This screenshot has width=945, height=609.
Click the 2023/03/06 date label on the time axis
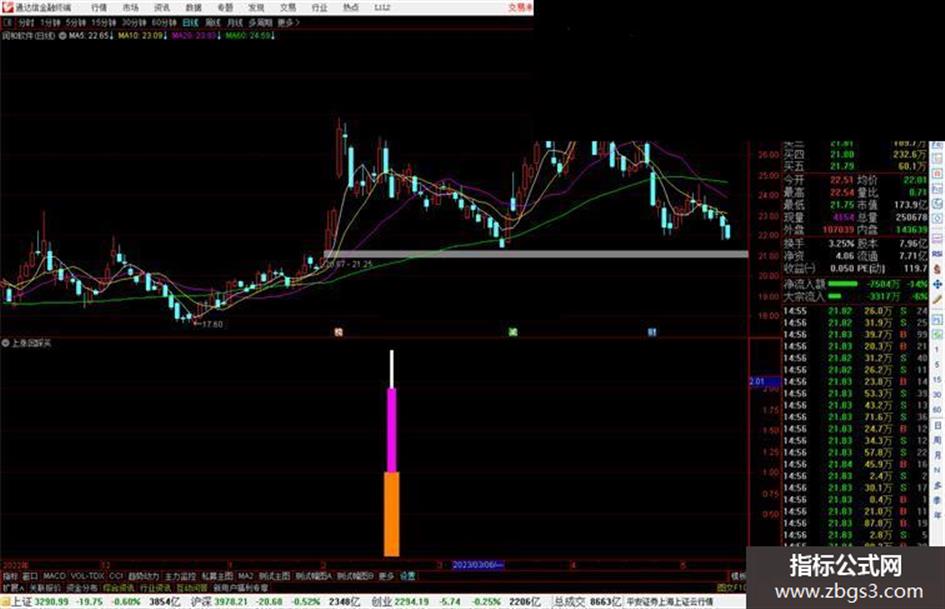click(x=477, y=565)
